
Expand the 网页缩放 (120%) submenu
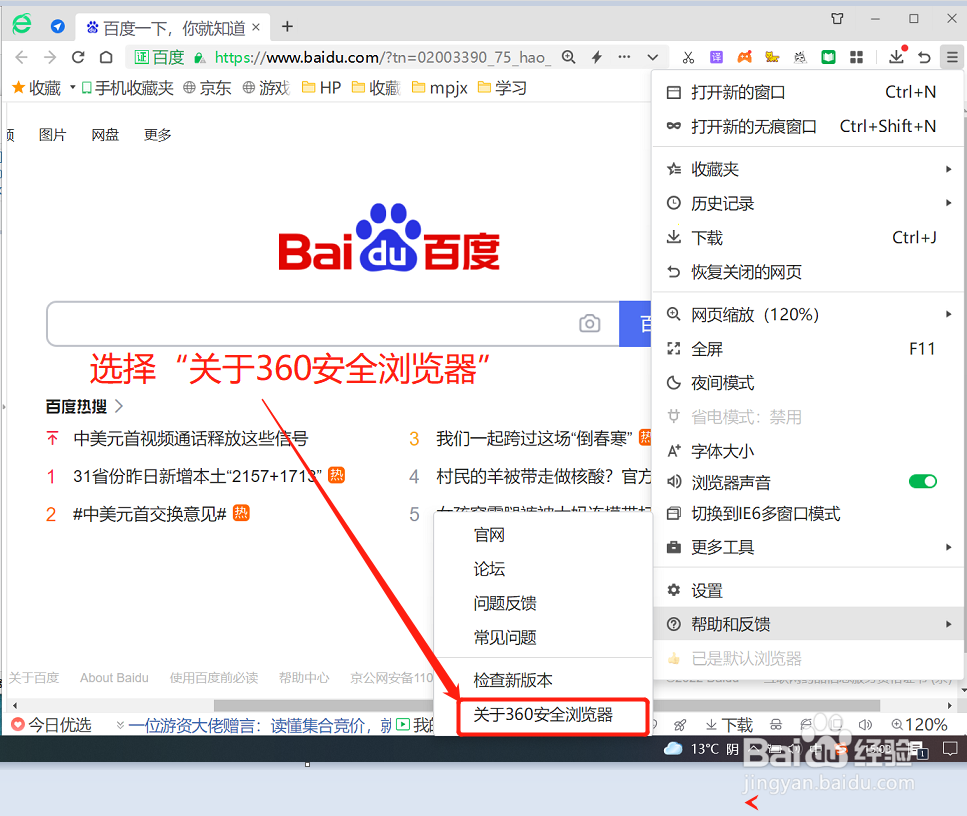tap(808, 315)
